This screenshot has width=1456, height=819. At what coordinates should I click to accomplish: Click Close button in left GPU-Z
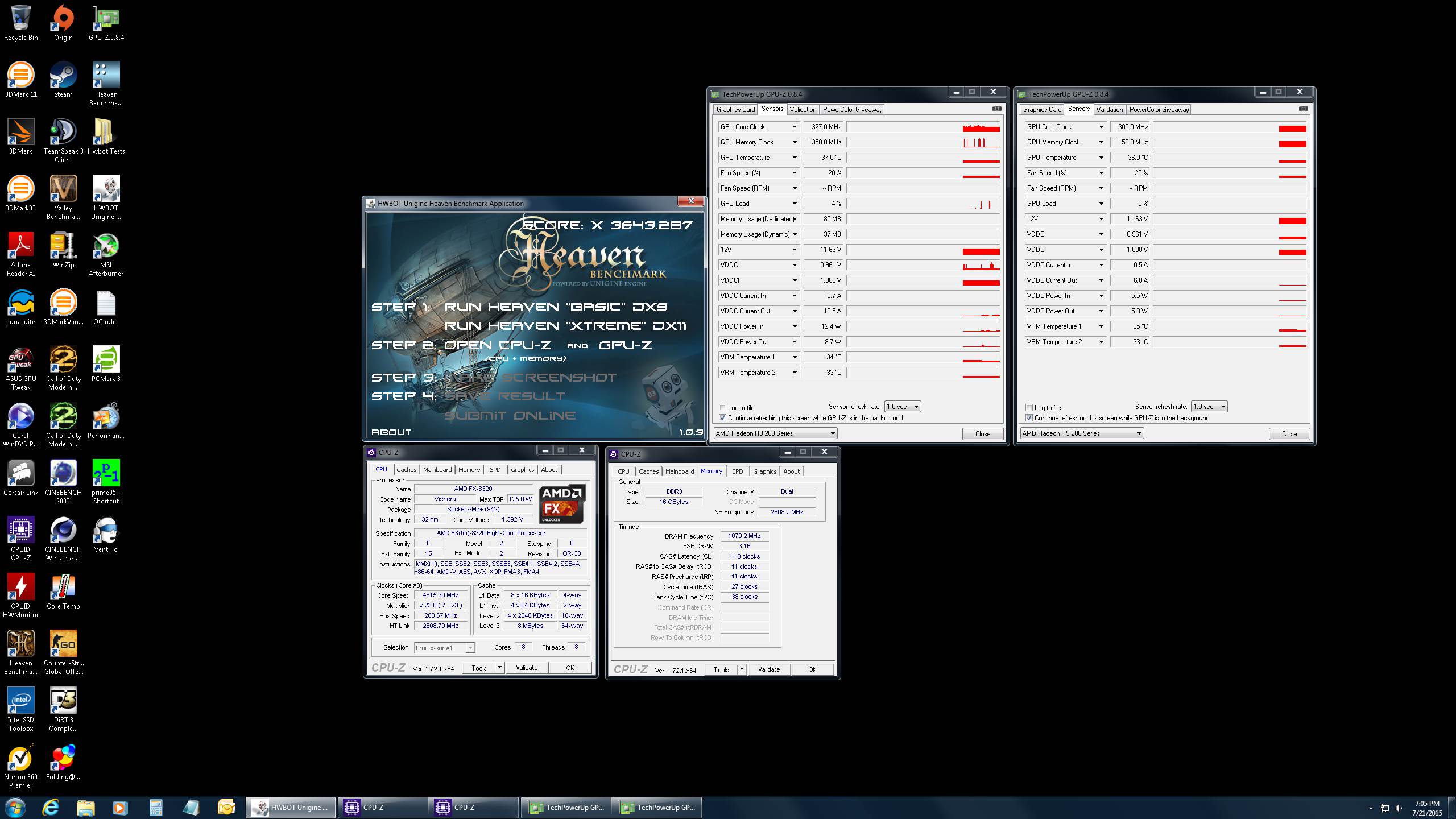pos(983,434)
